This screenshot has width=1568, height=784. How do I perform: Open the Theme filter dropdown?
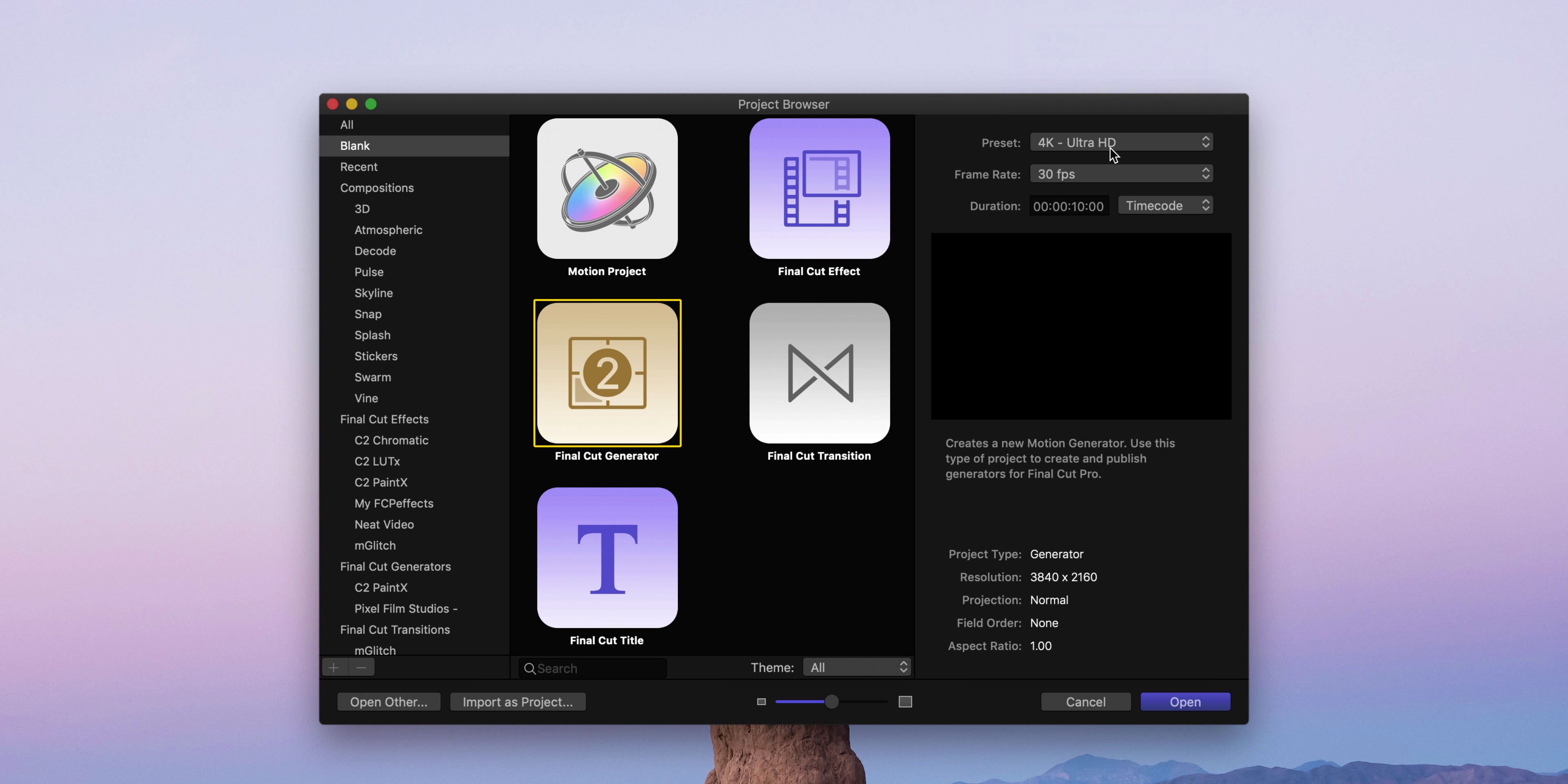click(x=857, y=668)
